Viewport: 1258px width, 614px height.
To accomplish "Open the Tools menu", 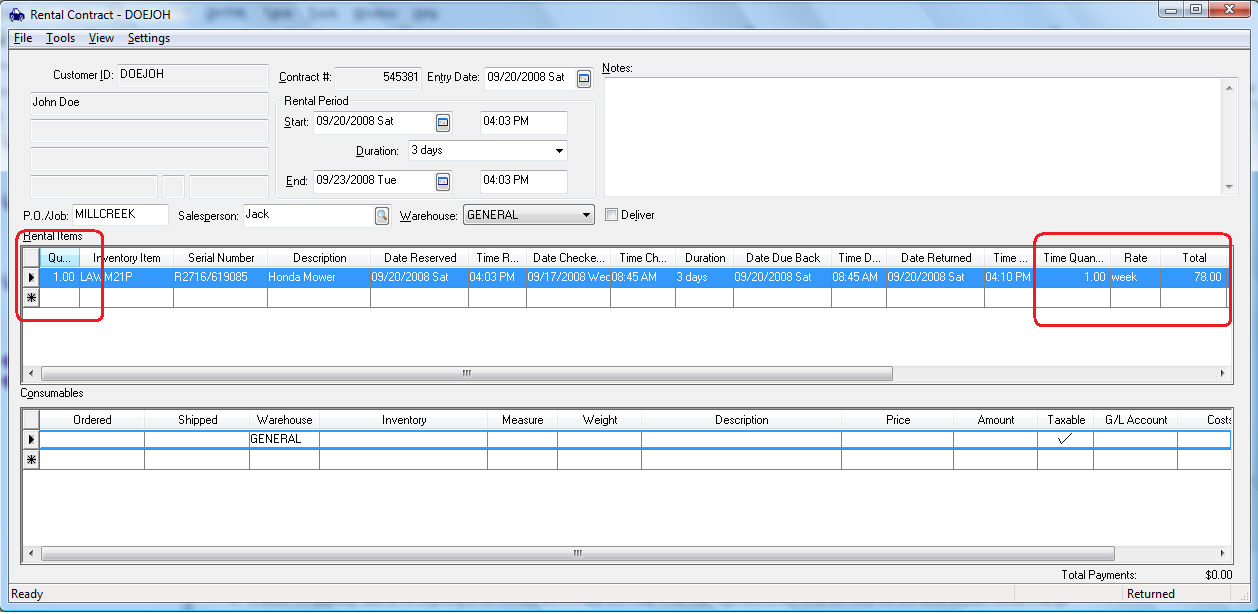I will (x=60, y=38).
